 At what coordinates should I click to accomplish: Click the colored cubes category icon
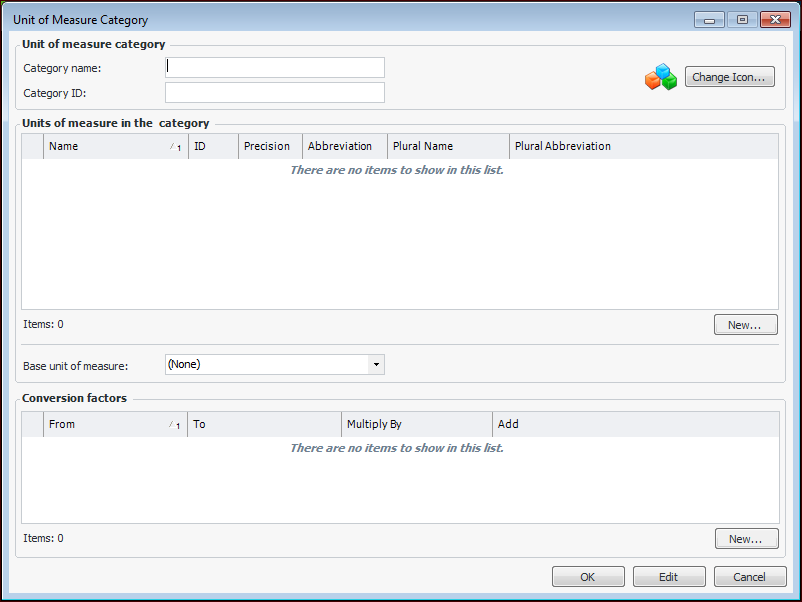coord(660,77)
